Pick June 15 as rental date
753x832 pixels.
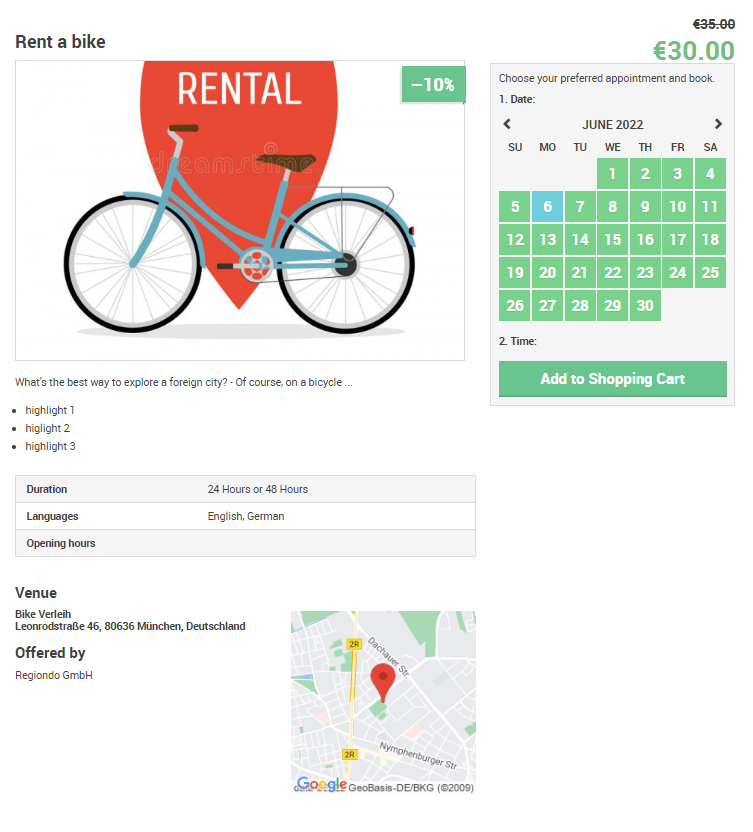point(612,239)
